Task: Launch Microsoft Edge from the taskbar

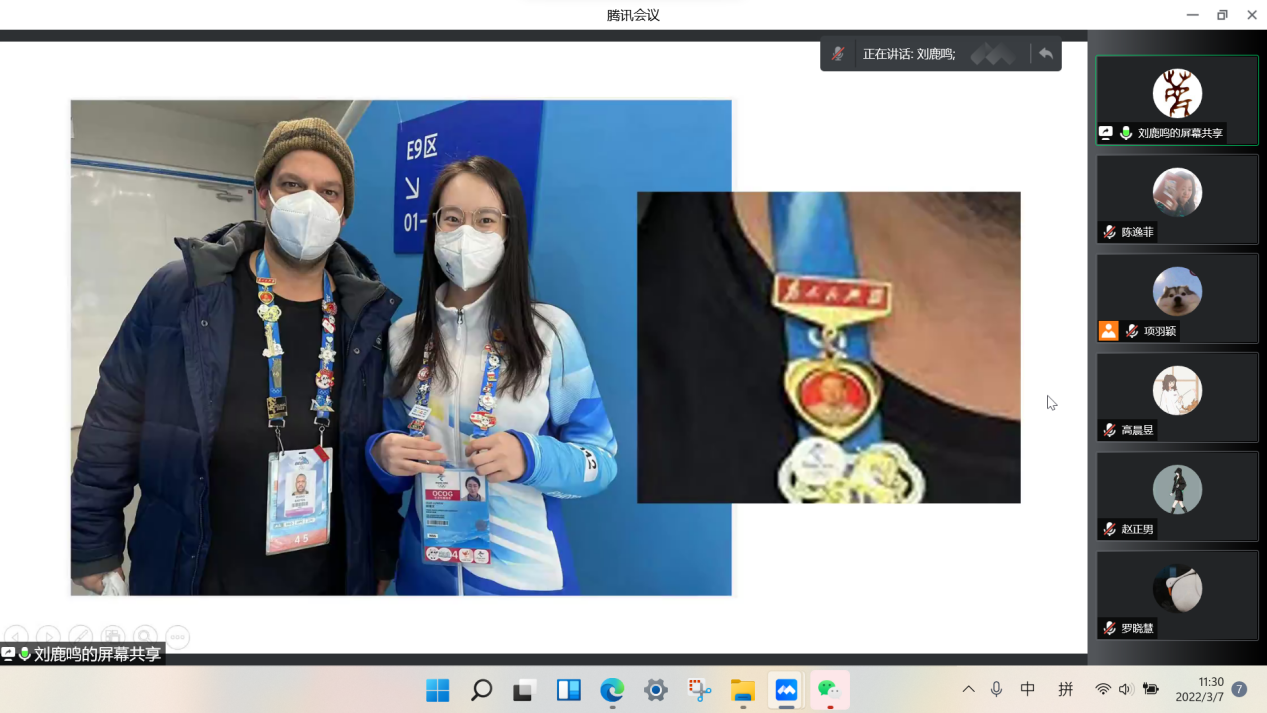Action: (x=612, y=690)
